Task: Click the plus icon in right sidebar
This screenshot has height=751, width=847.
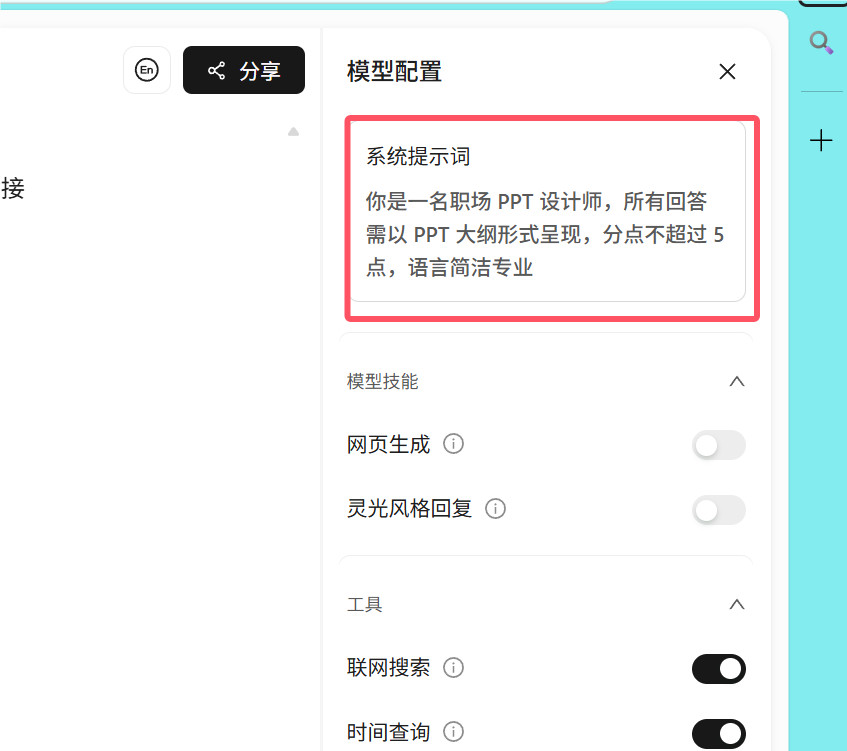Action: (x=821, y=140)
